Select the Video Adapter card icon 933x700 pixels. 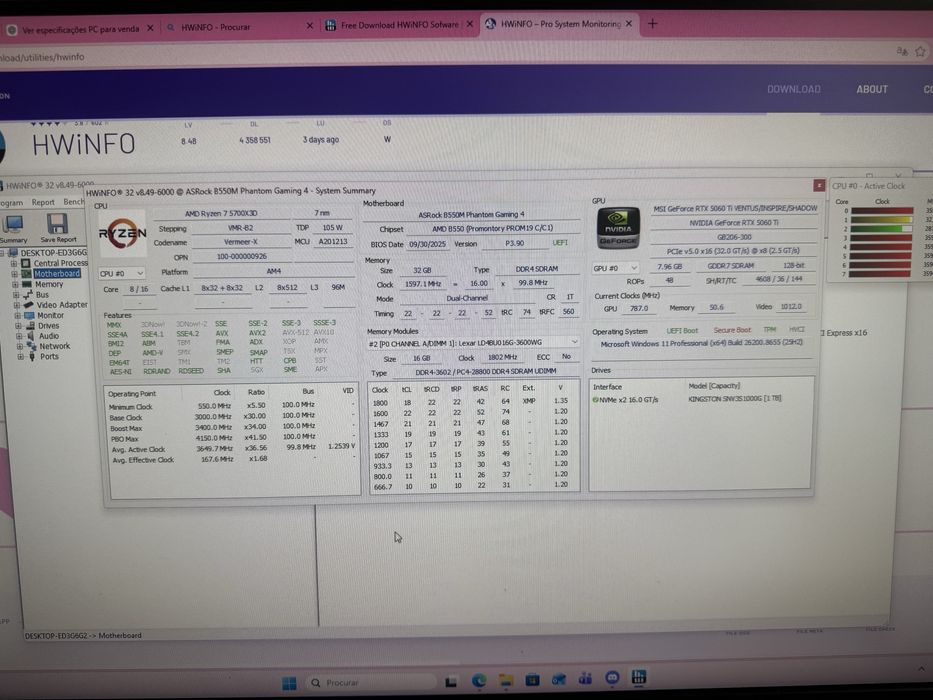[29, 305]
